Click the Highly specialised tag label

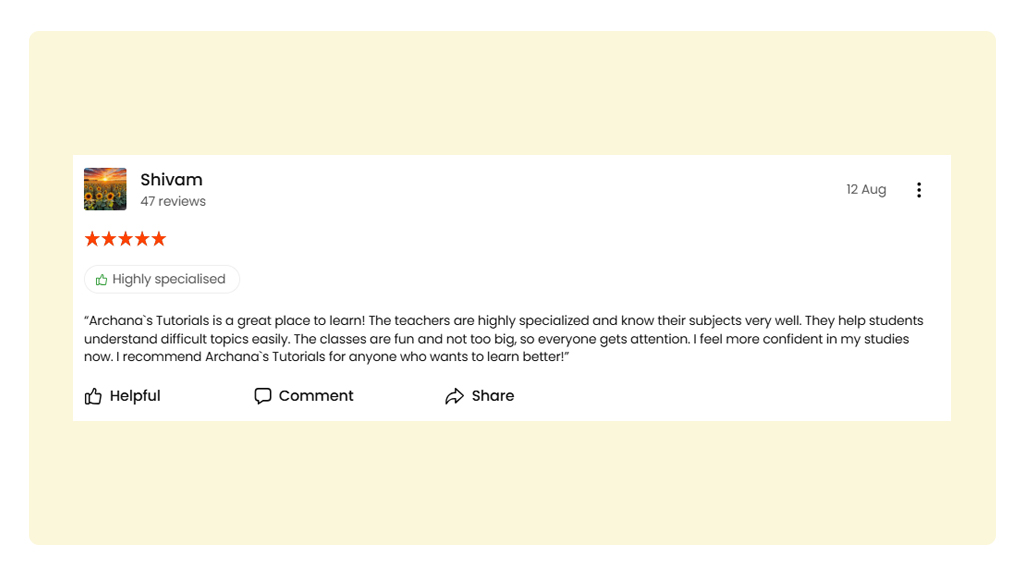[x=169, y=280]
